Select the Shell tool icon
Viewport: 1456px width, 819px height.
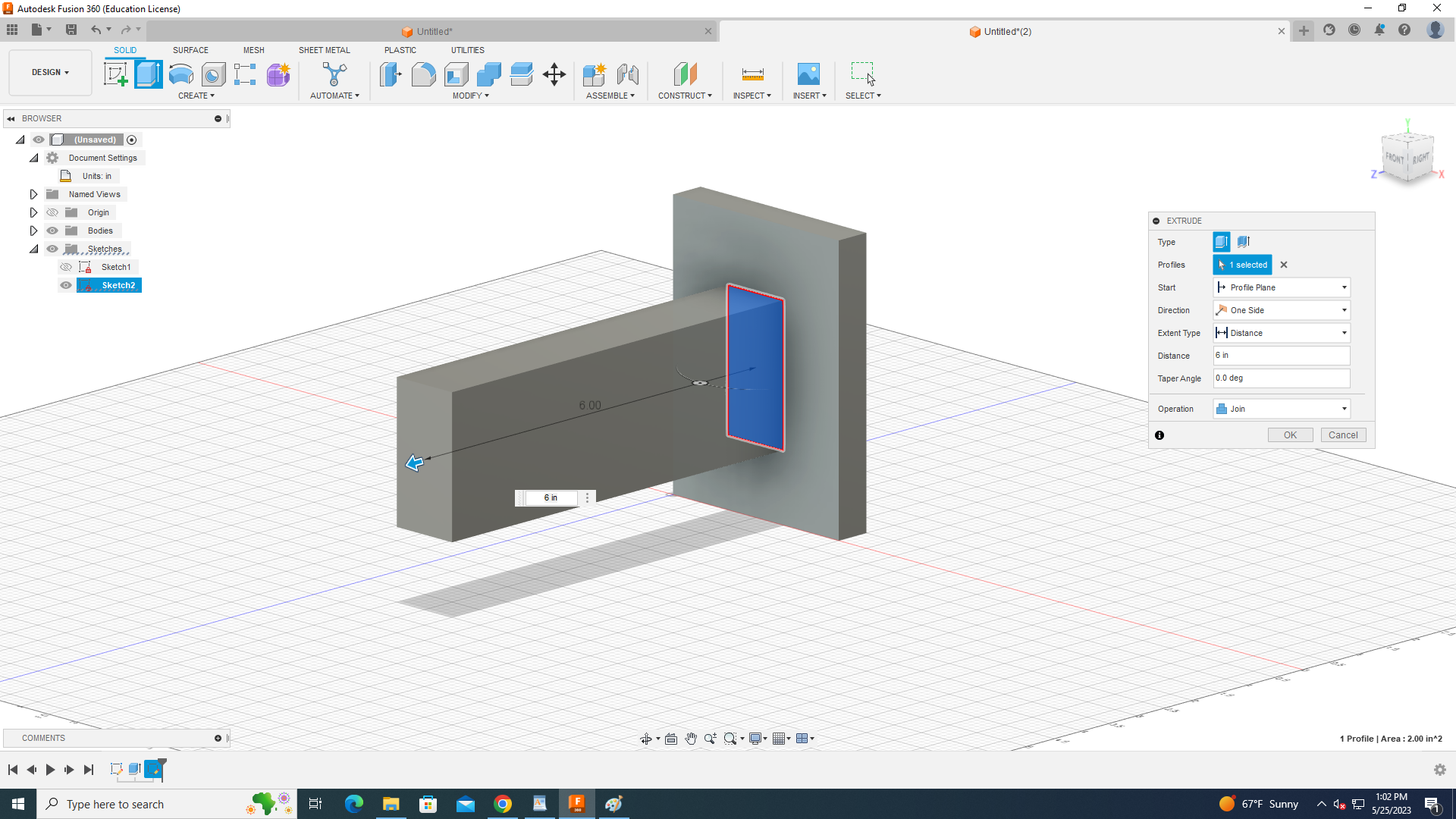click(456, 74)
